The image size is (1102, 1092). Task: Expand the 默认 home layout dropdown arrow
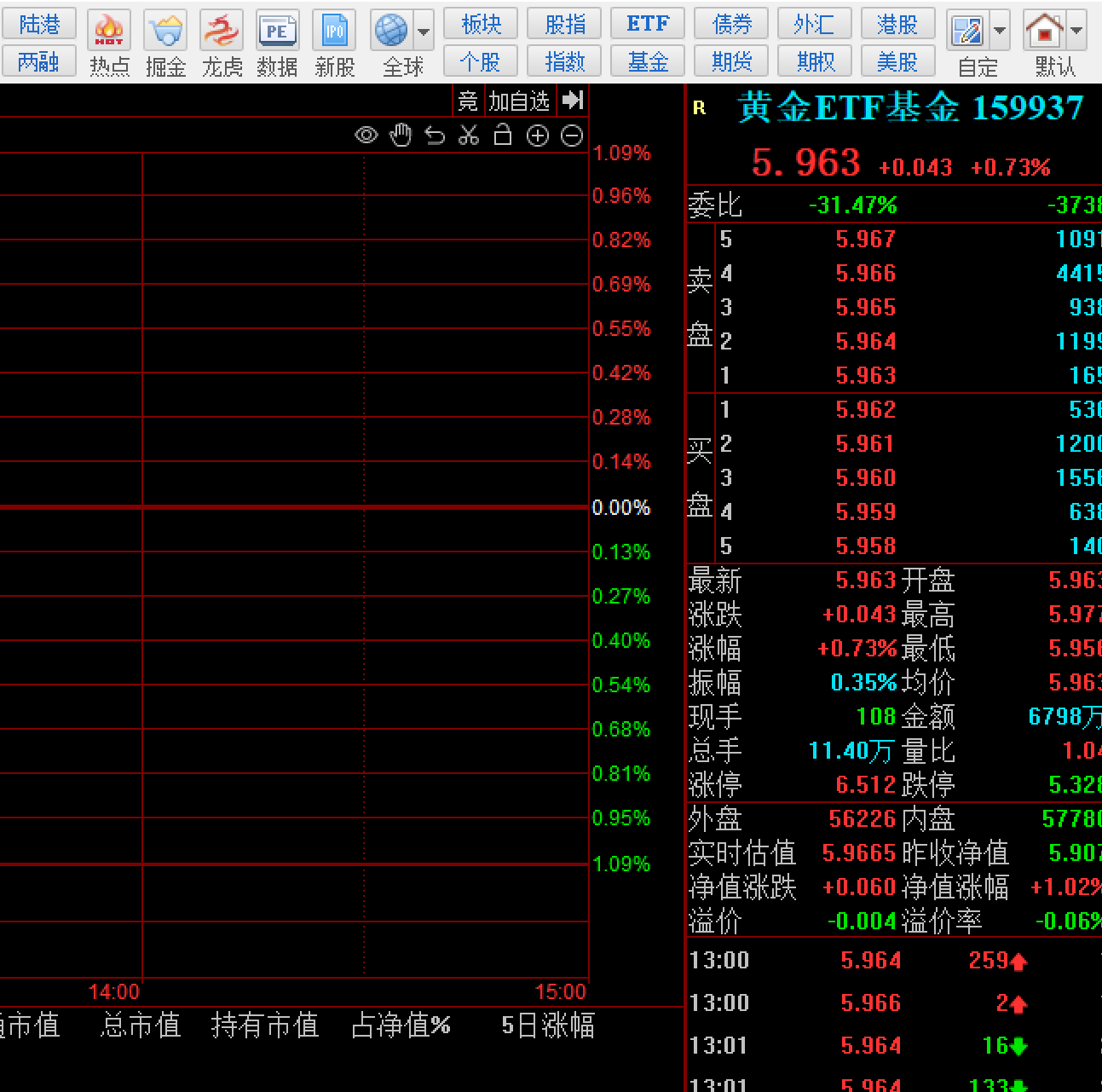(x=1076, y=32)
